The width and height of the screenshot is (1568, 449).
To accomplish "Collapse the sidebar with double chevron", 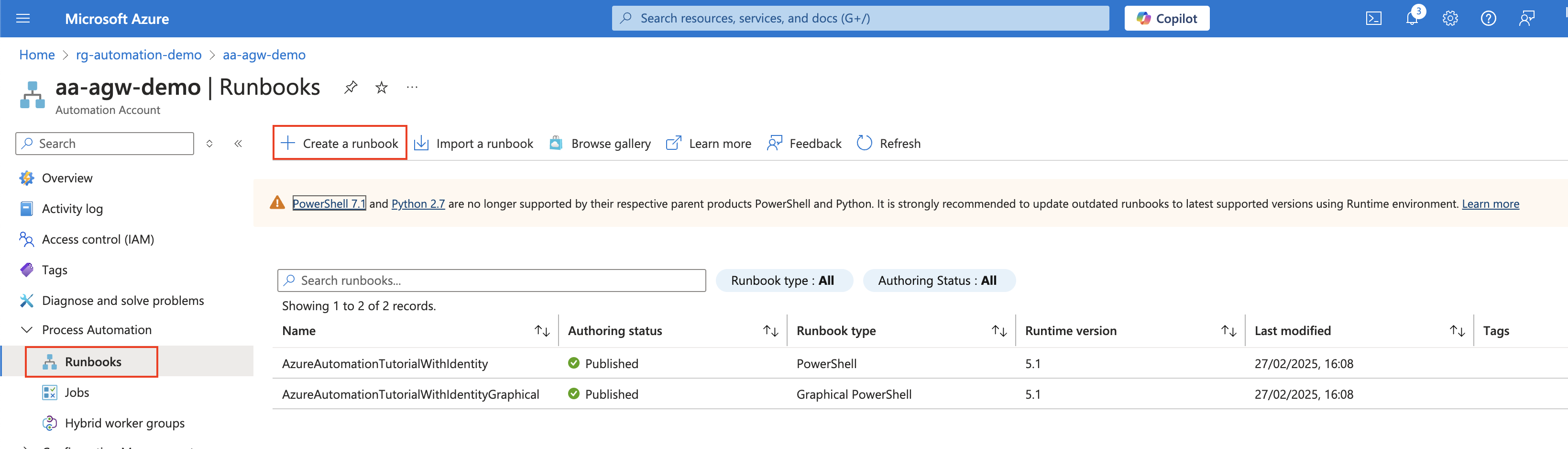I will pyautogui.click(x=238, y=144).
